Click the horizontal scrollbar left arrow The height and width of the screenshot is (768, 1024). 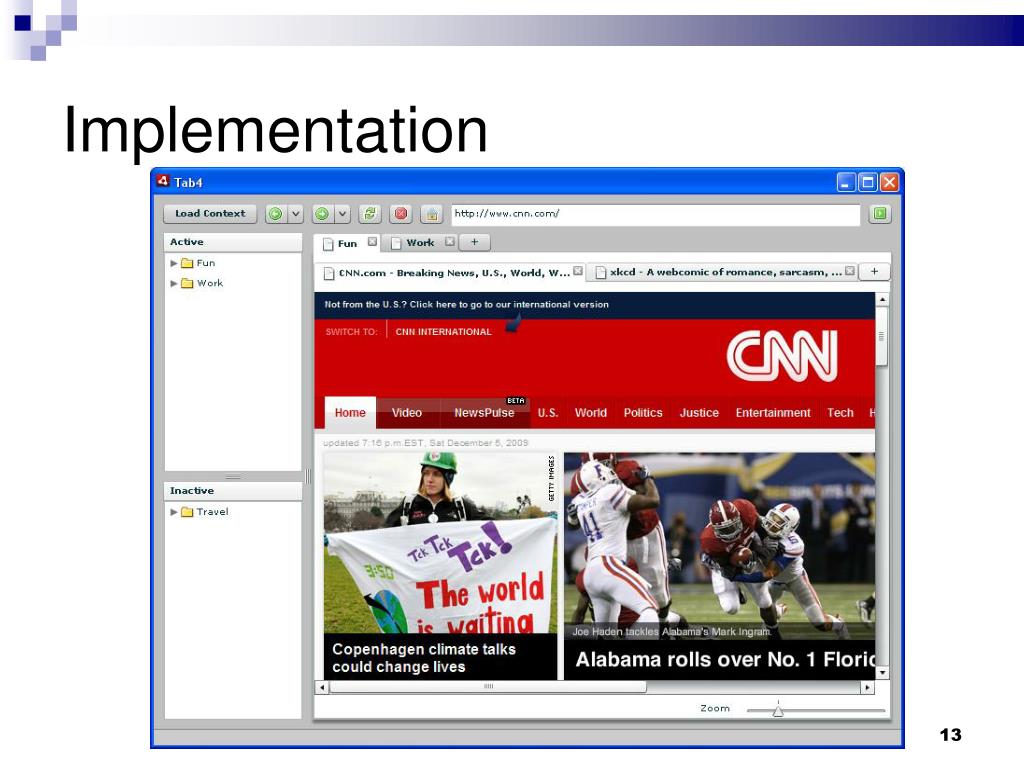coord(323,687)
